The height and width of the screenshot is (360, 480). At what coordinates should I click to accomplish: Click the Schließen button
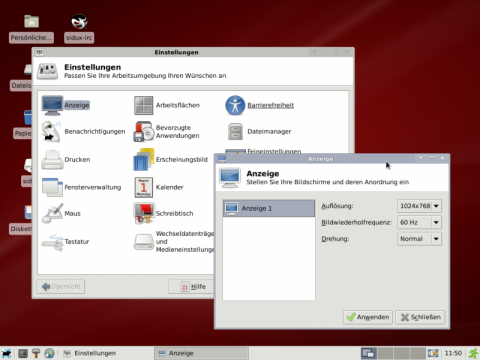coord(420,317)
